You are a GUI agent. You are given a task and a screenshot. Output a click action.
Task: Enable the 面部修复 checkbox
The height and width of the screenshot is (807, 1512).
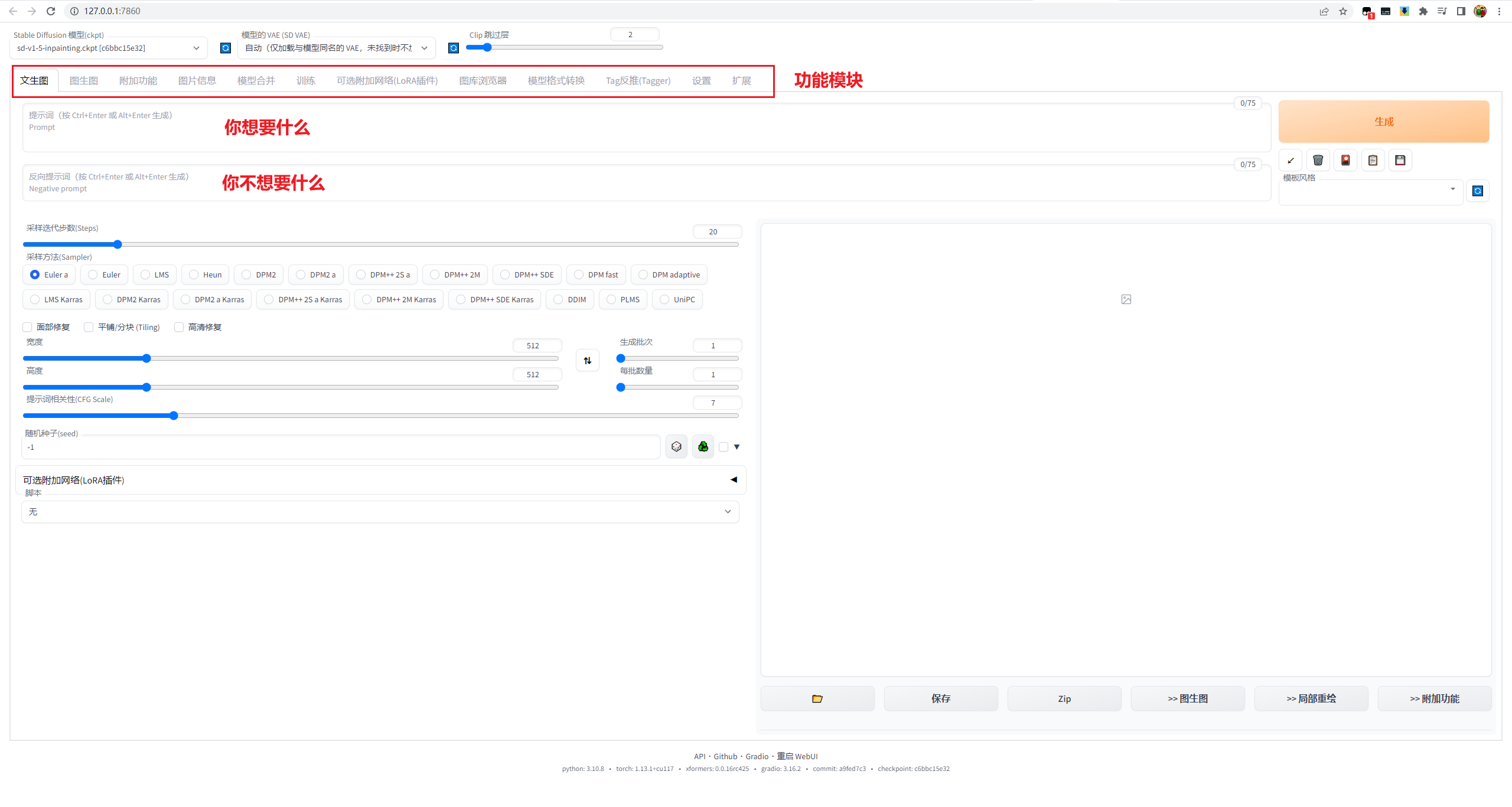click(28, 327)
